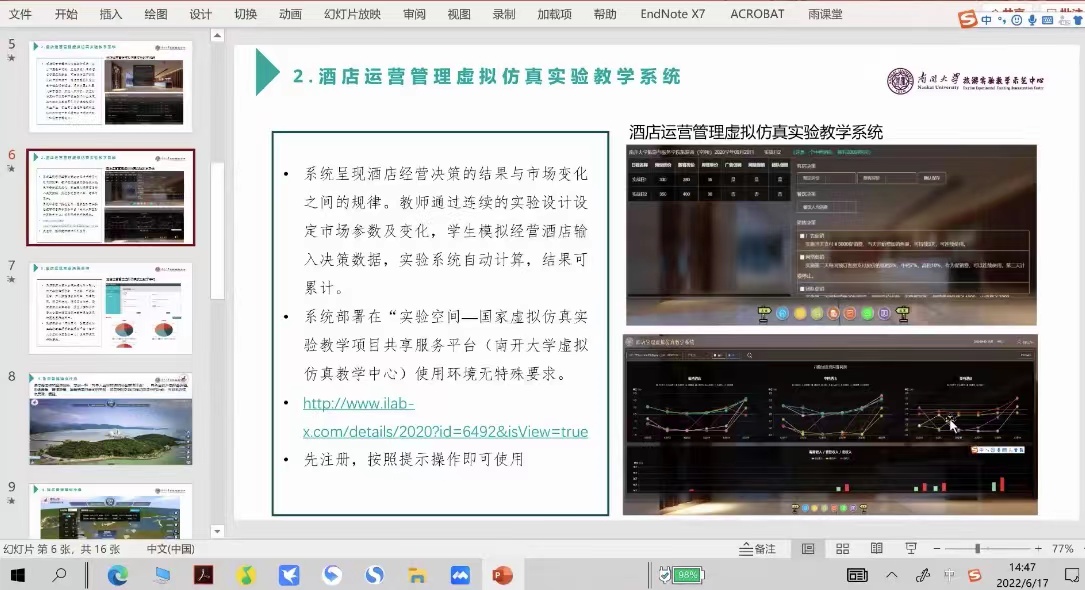Open Sogou emoji smiley panel
Image resolution: width=1085 pixels, height=590 pixels.
coord(1016,20)
